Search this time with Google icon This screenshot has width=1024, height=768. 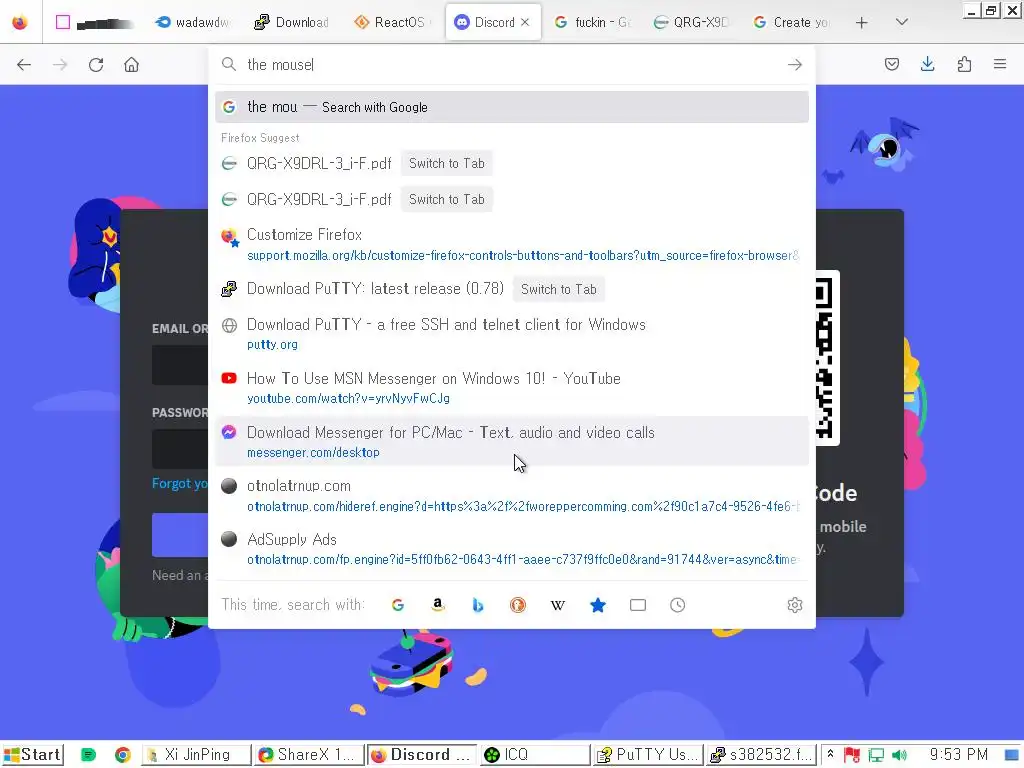click(x=398, y=605)
